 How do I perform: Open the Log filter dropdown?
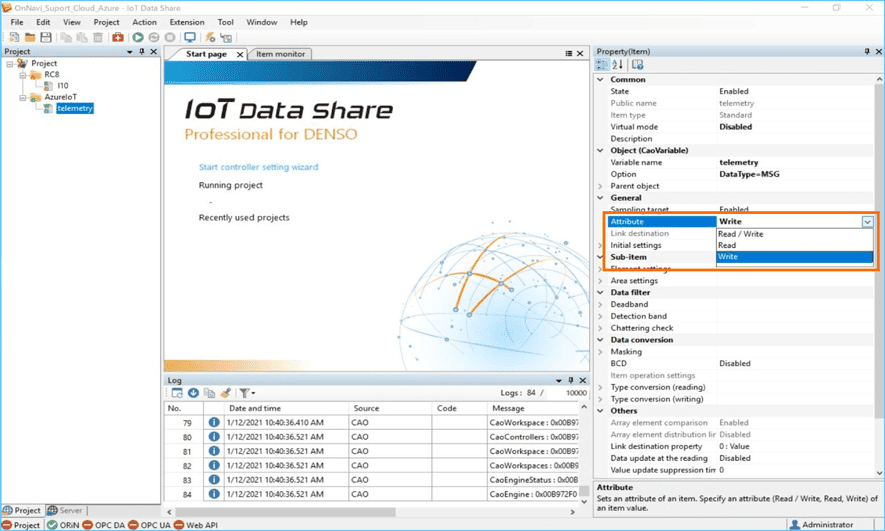click(x=247, y=393)
